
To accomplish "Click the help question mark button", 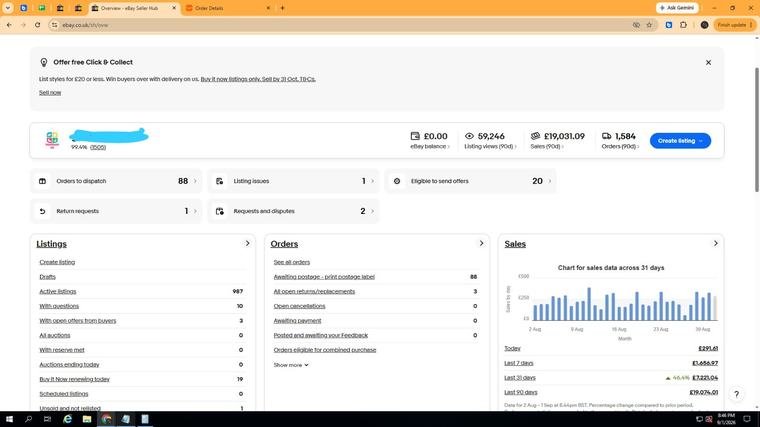I will point(736,394).
